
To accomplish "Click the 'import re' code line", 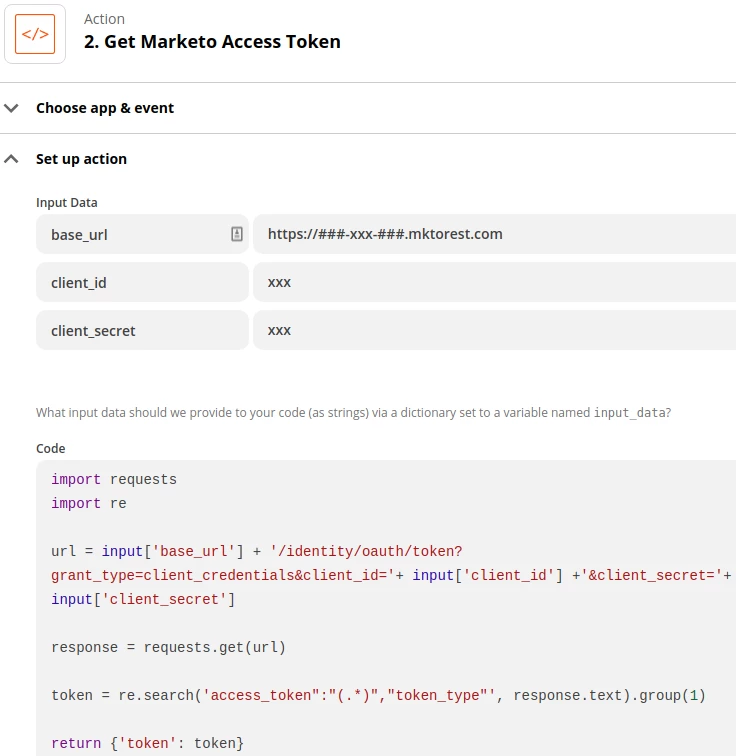I will pyautogui.click(x=89, y=503).
